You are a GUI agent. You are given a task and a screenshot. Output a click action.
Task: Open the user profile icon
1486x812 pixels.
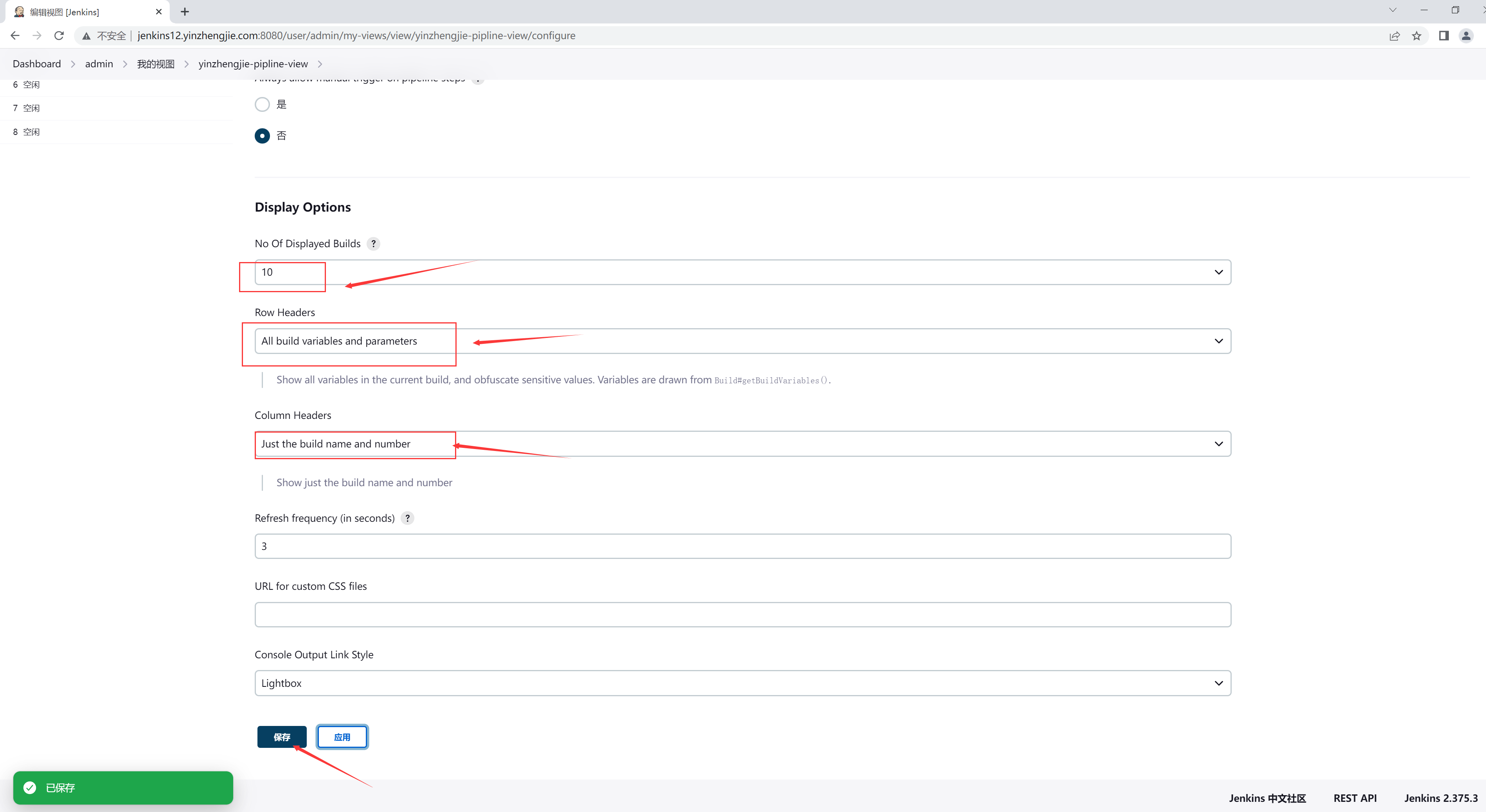[1466, 36]
